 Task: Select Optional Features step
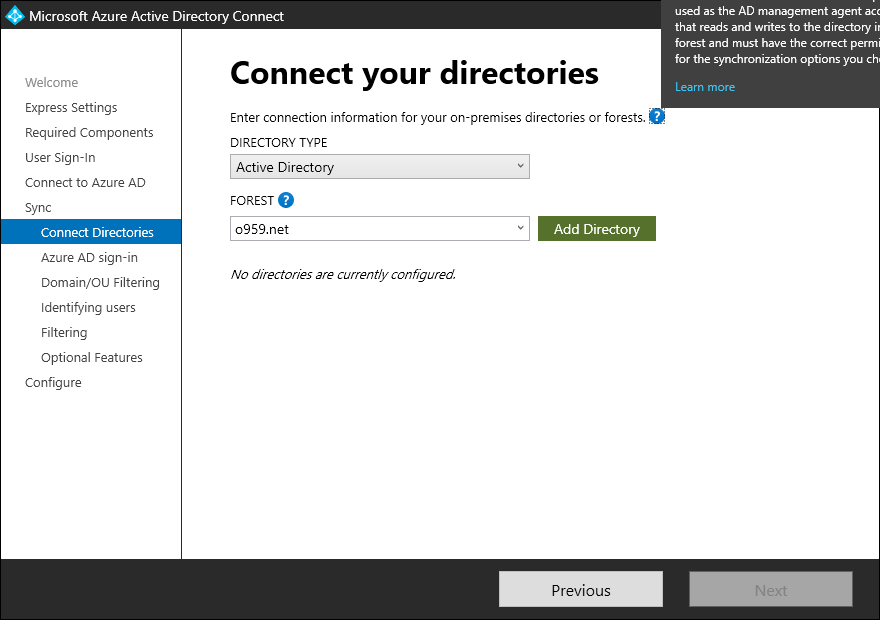[x=91, y=357]
